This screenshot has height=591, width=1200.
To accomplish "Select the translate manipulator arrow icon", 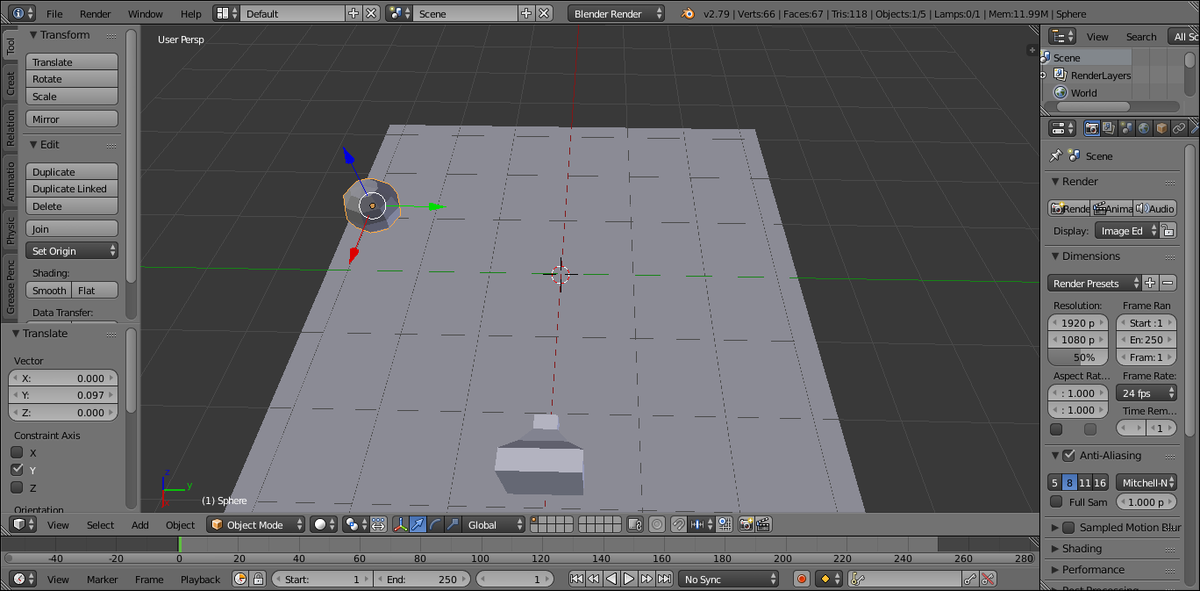I will (417, 524).
